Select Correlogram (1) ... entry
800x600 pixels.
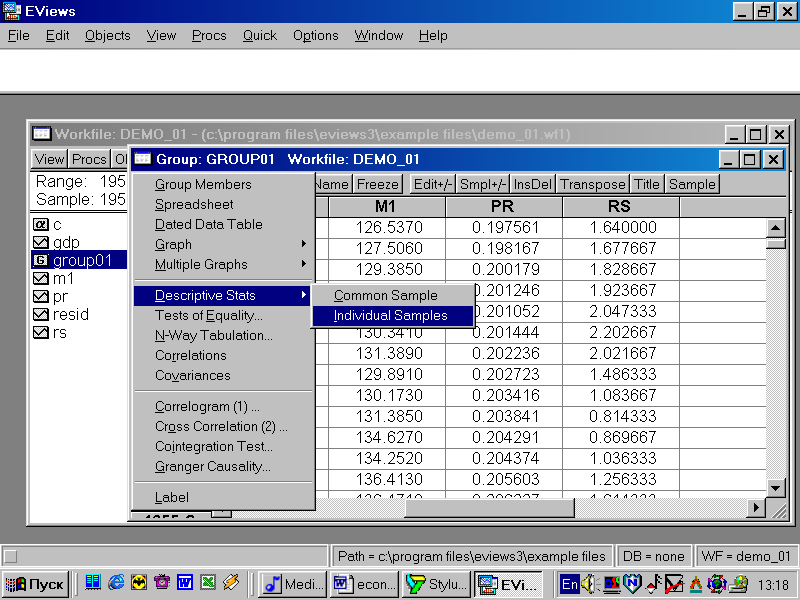pos(223,407)
